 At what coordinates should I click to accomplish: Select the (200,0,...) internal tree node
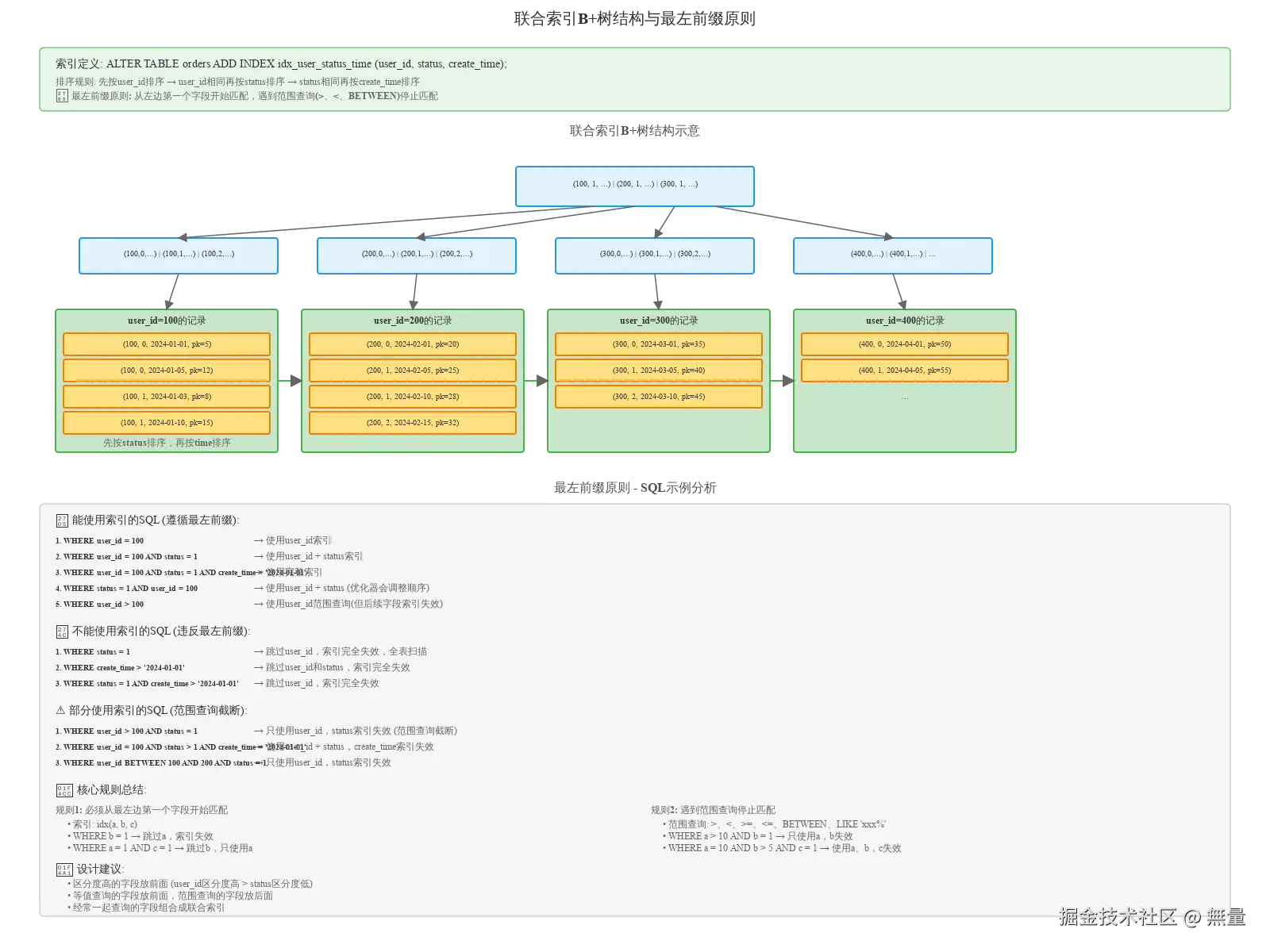[416, 255]
